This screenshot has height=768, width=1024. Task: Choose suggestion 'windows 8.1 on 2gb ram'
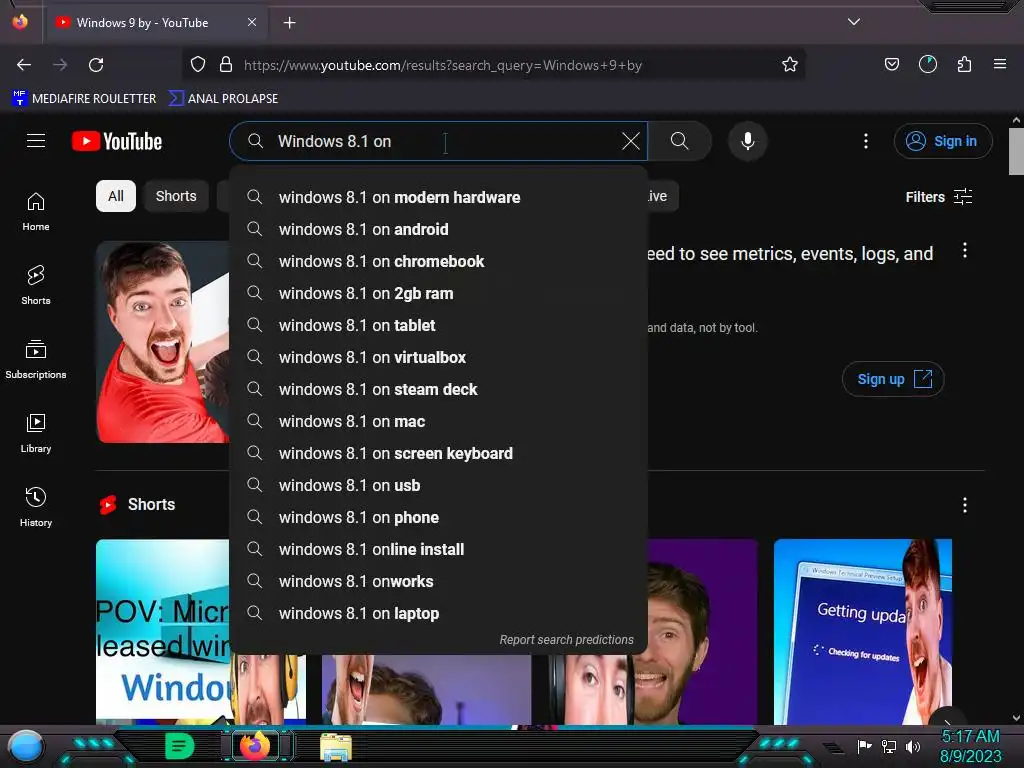(439, 293)
